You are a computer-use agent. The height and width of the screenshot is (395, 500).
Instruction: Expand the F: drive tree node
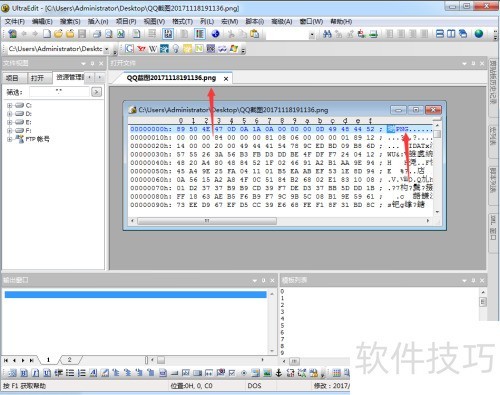pos(9,130)
